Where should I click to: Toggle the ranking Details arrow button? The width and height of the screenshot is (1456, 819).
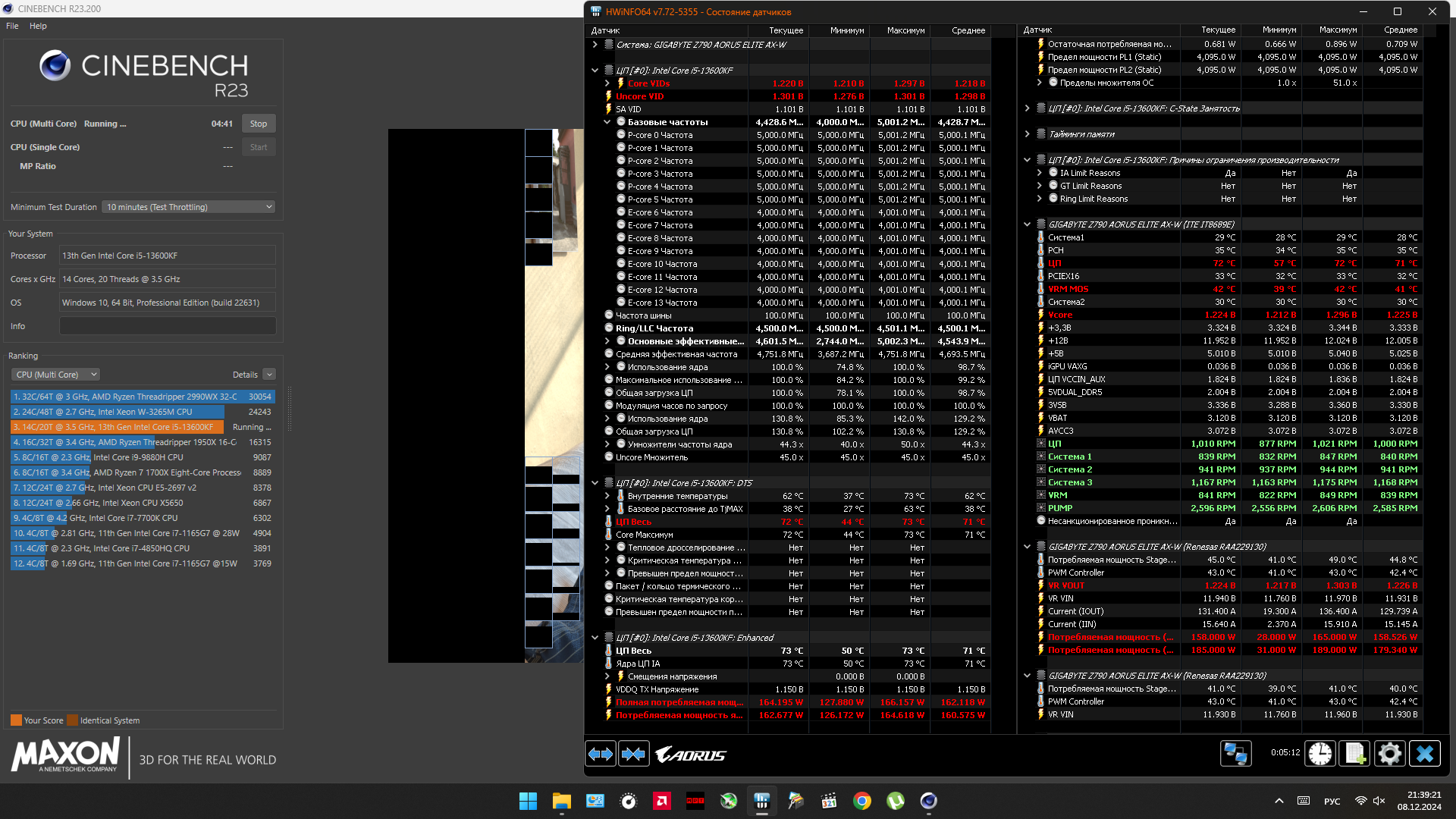tap(269, 375)
